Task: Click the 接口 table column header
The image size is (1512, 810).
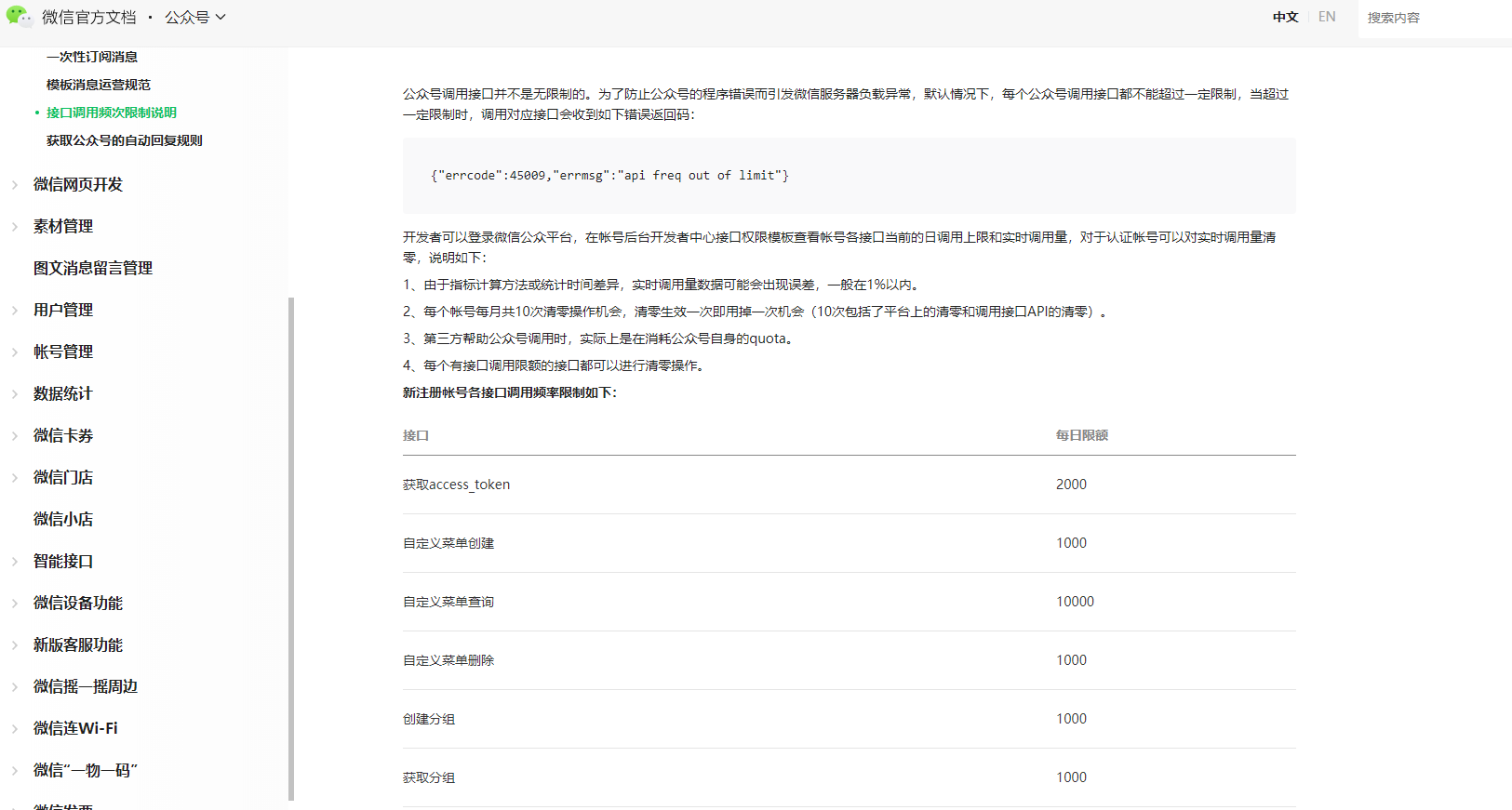Action: (416, 435)
